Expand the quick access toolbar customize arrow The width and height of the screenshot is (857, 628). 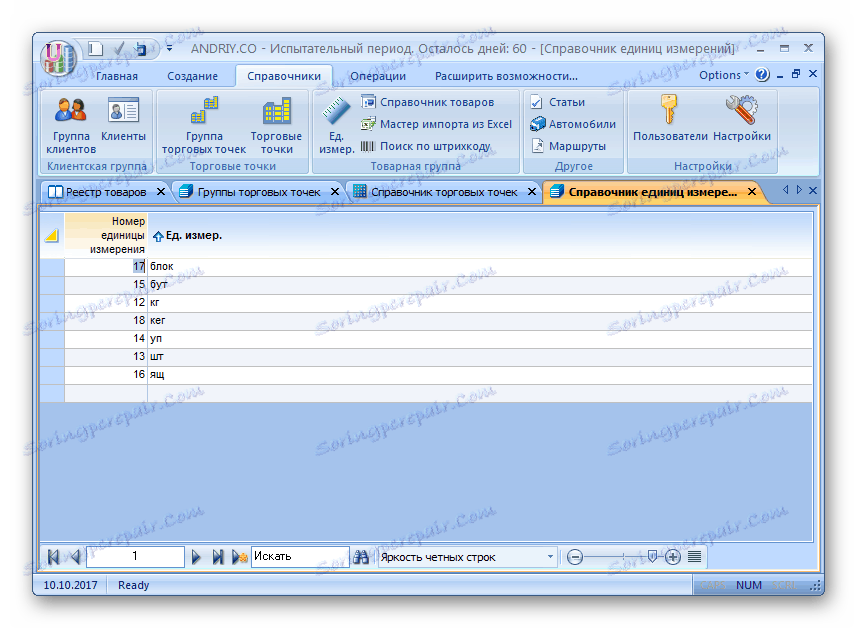[x=169, y=49]
